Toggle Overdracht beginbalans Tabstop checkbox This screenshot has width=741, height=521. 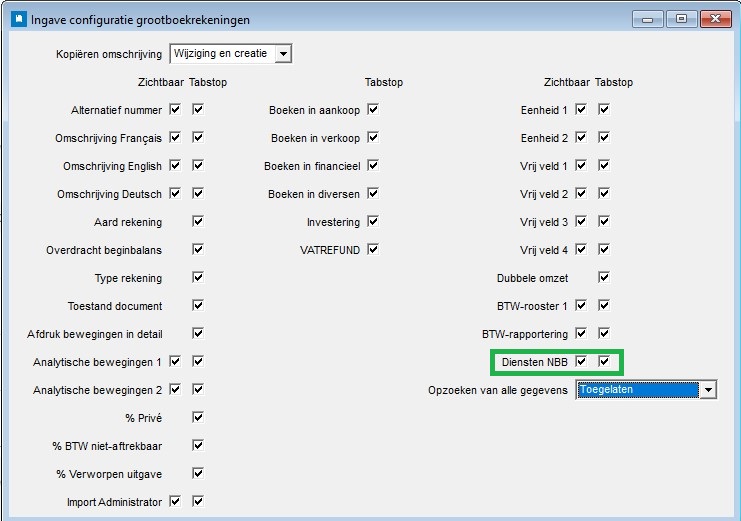pyautogui.click(x=198, y=249)
